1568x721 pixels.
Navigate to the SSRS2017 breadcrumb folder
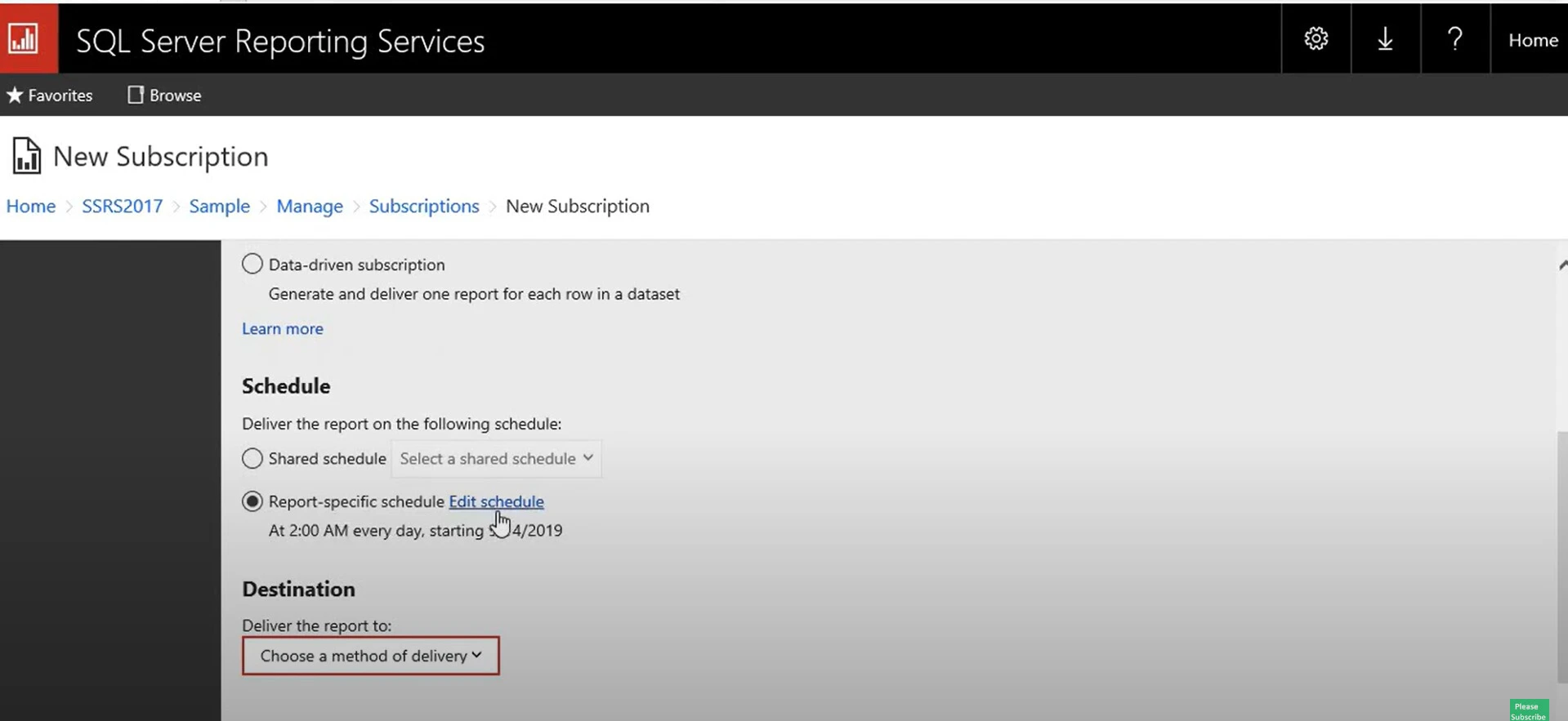click(x=122, y=206)
